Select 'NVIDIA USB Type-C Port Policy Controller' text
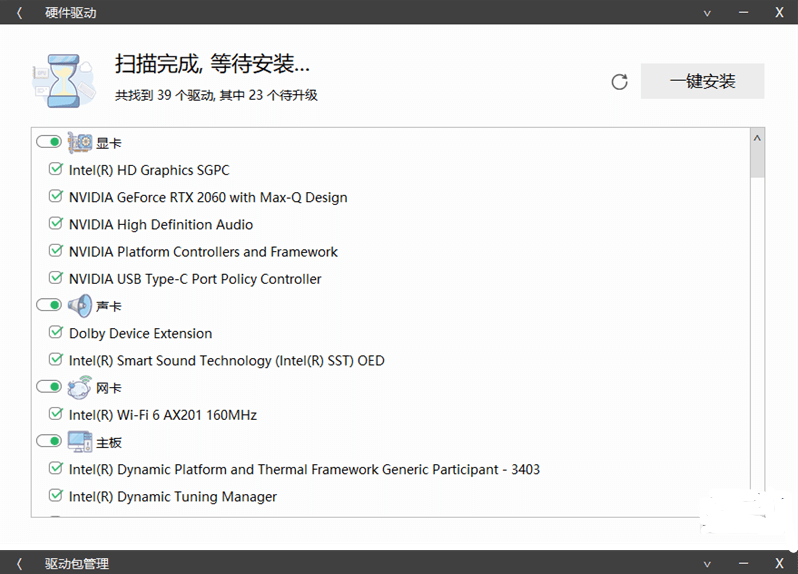The image size is (798, 574). click(195, 279)
